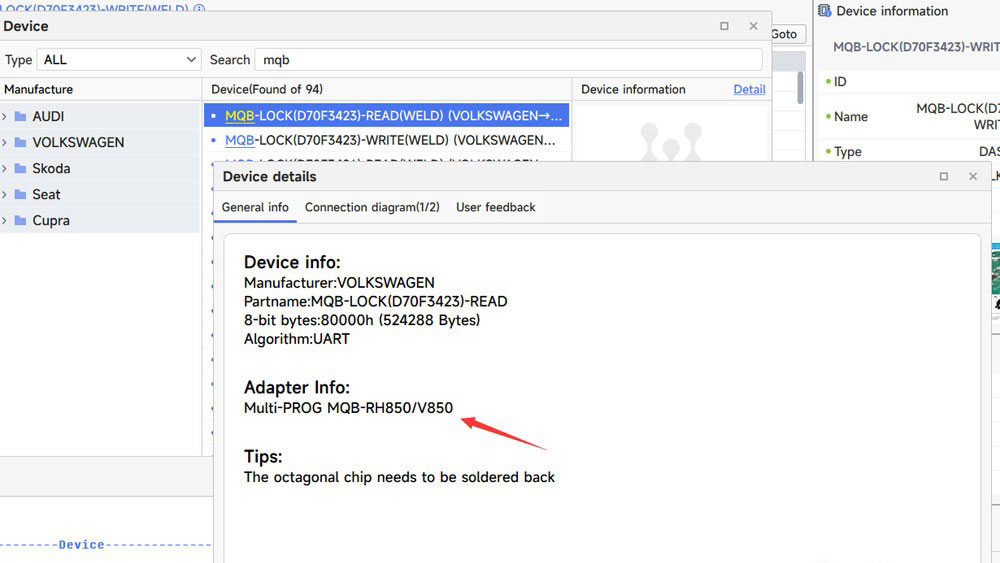Click the Device information panel icon
The height and width of the screenshot is (563, 1000).
click(x=824, y=11)
